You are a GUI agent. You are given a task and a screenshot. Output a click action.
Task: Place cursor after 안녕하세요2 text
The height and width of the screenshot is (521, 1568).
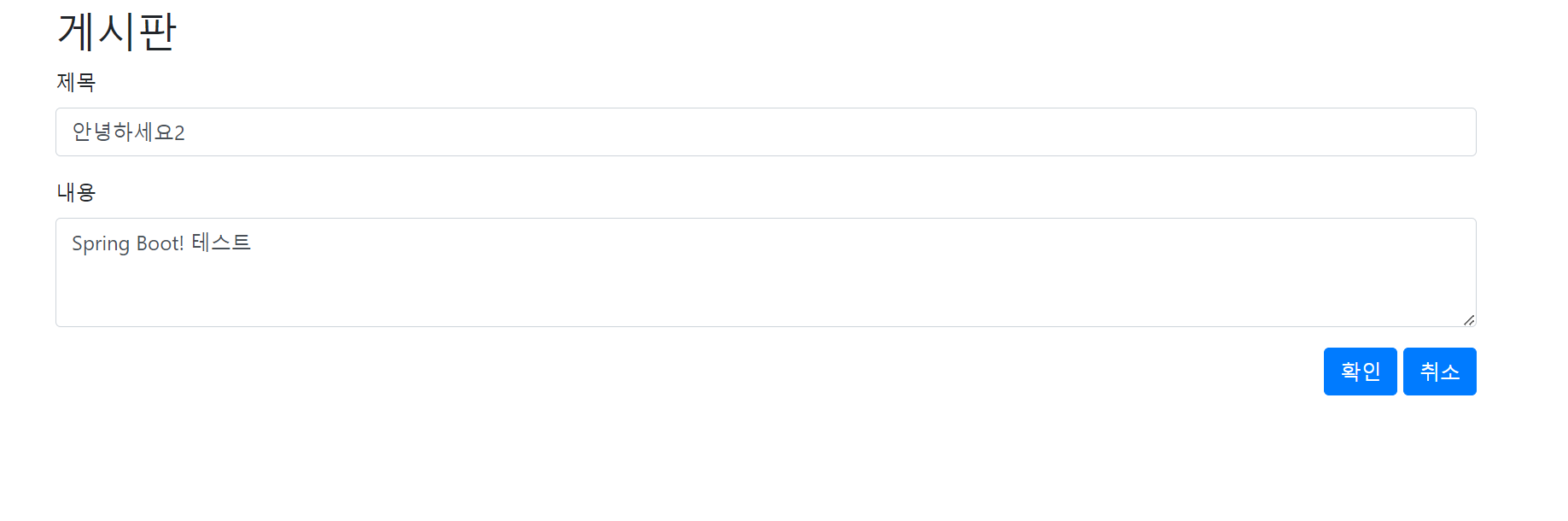(186, 132)
